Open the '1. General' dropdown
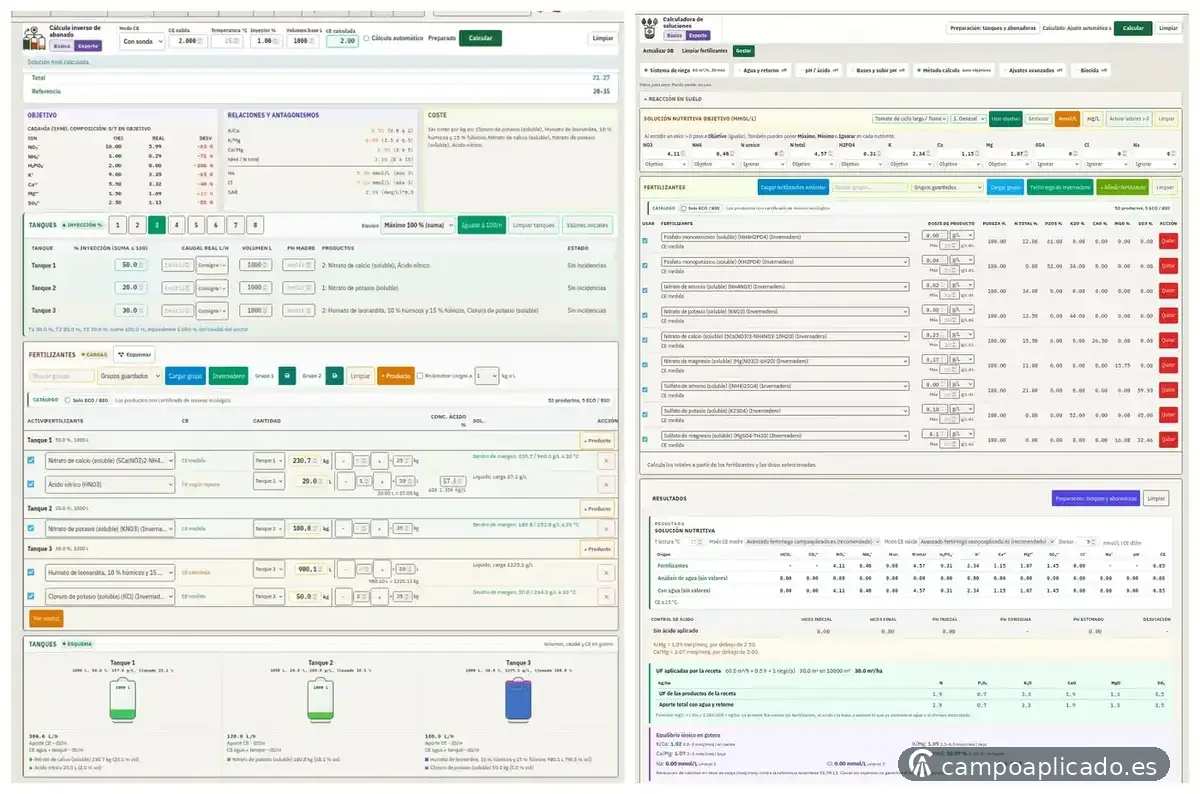The width and height of the screenshot is (1200, 794). pos(968,118)
